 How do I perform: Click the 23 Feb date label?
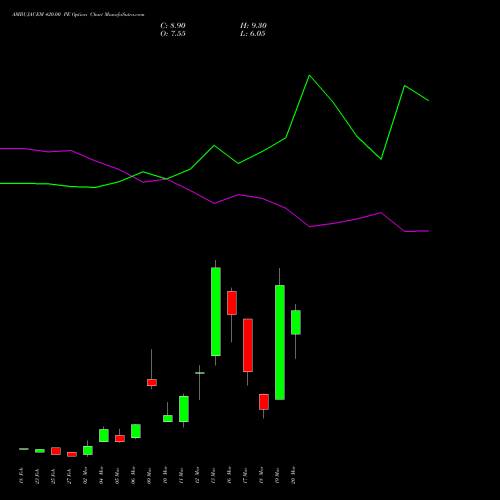click(x=37, y=476)
